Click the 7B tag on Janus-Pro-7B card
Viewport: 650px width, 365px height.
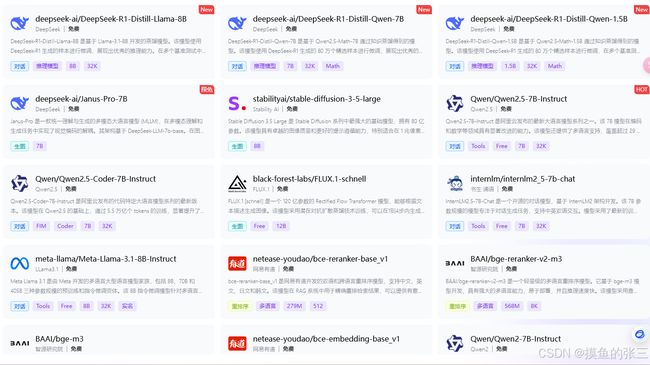(40, 146)
